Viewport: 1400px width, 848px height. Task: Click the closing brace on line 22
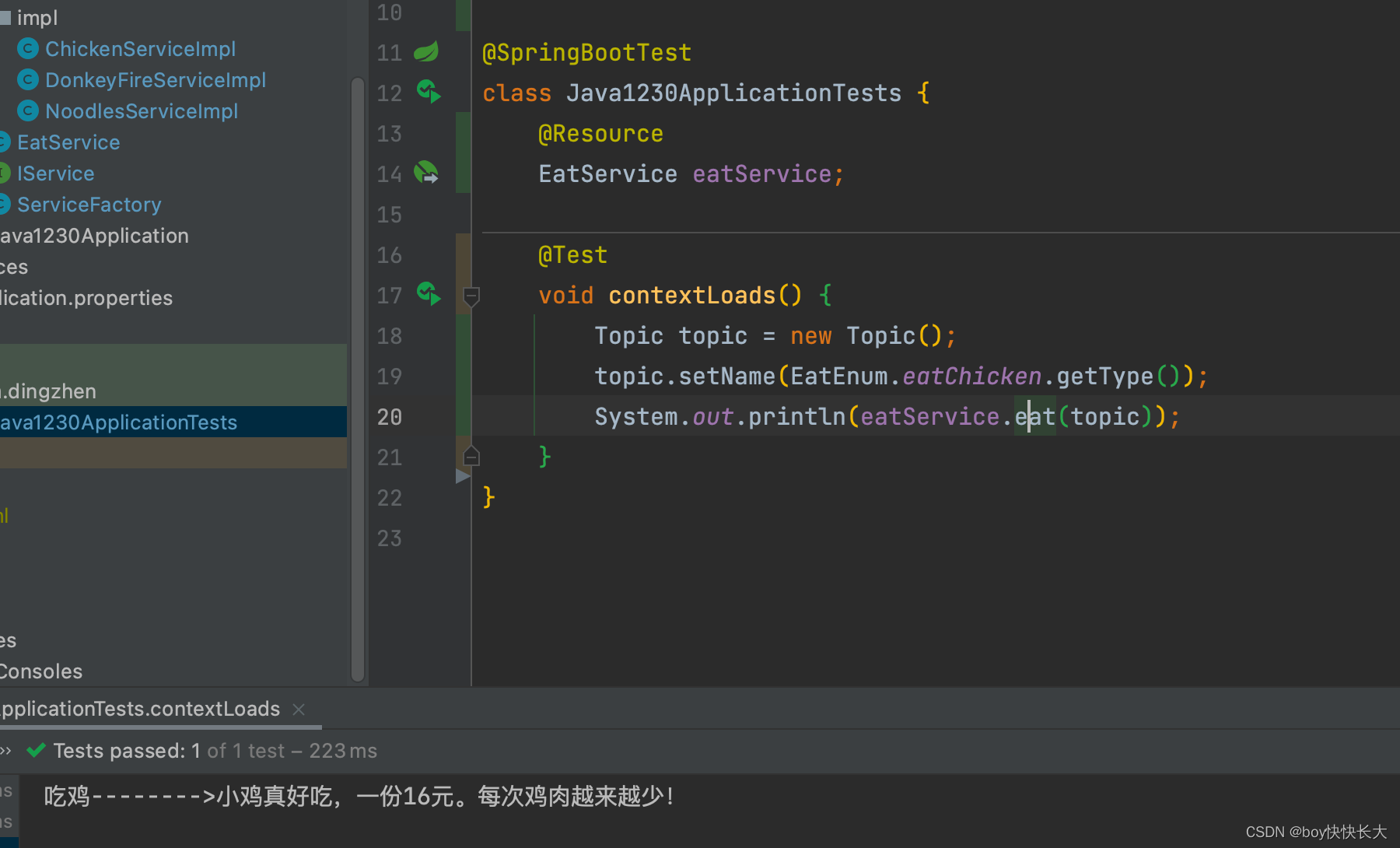488,496
